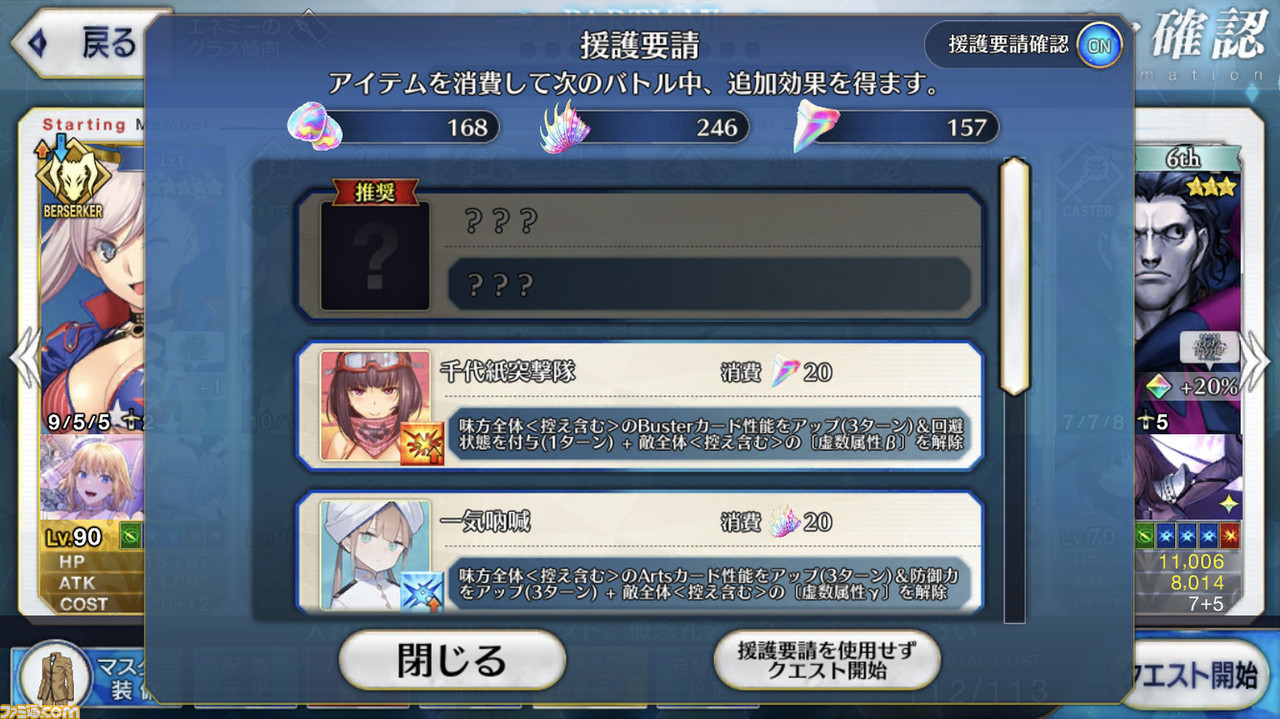This screenshot has width=1280, height=719.
Task: Select the 千代紙突撃隊 support entry
Action: coord(639,406)
